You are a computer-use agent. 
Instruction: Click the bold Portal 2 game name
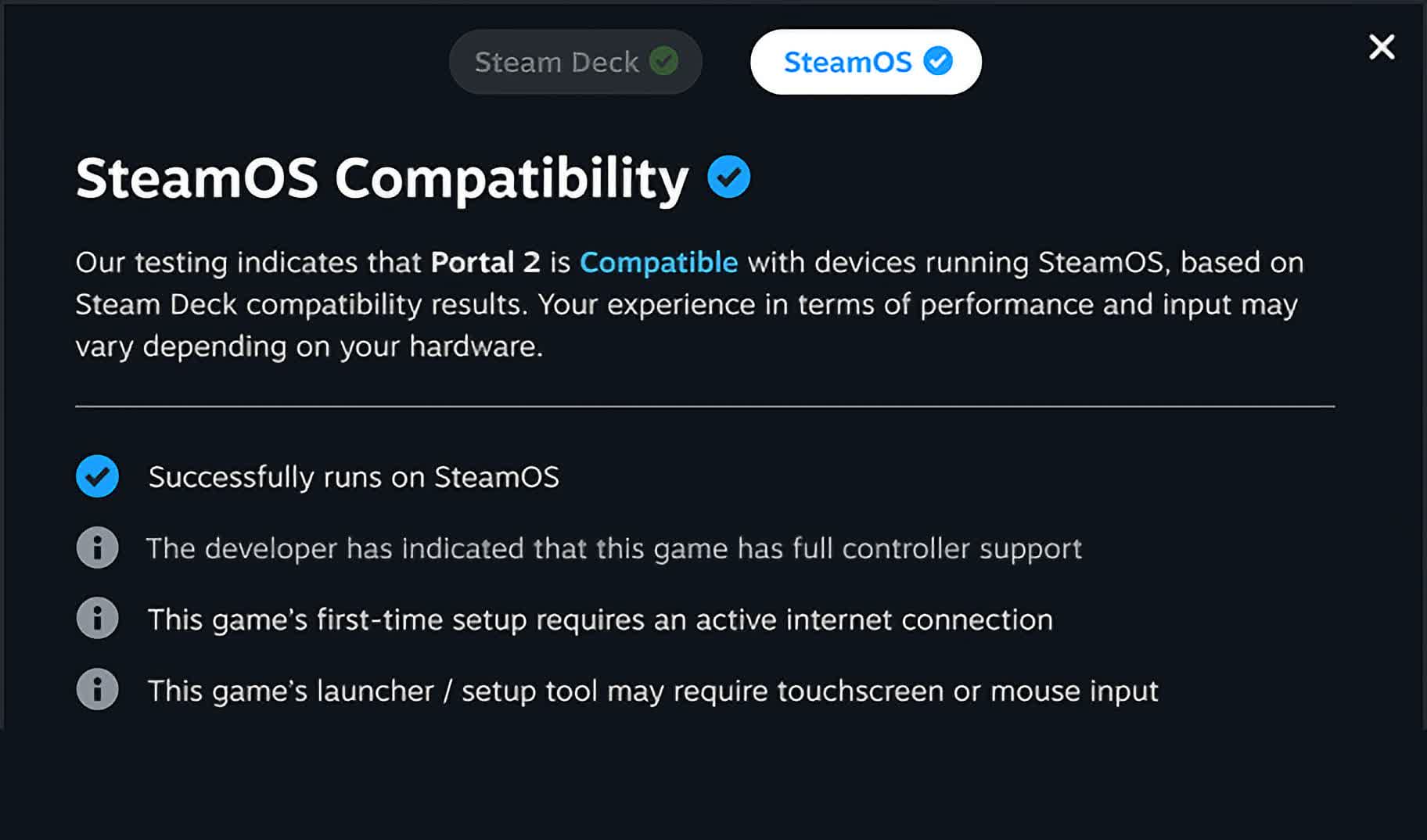point(485,262)
